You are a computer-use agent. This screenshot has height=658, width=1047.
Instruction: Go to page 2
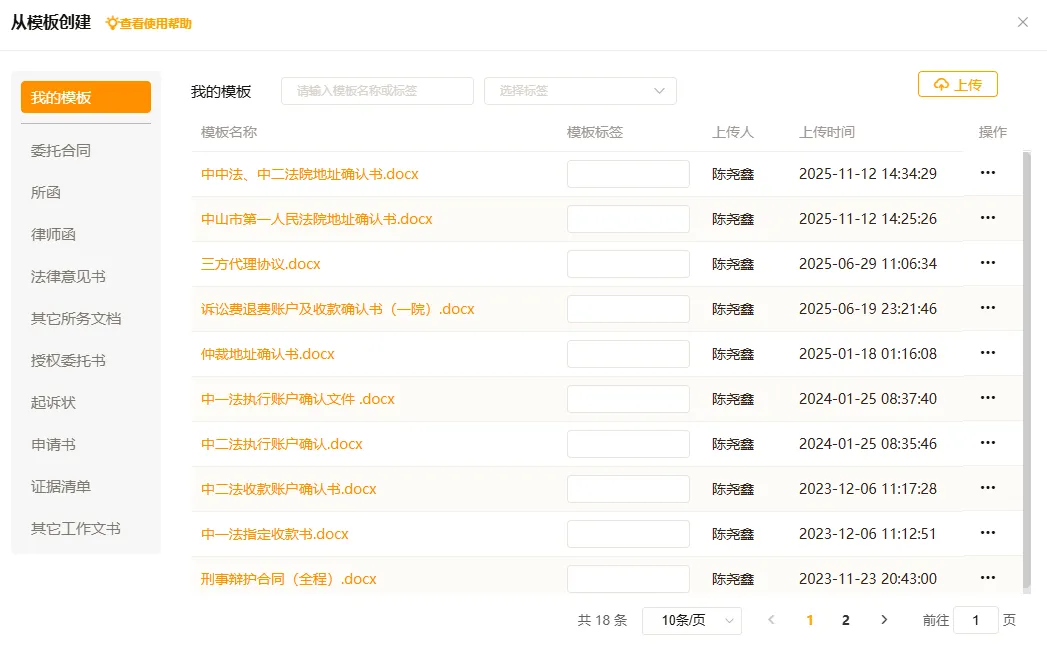[846, 620]
